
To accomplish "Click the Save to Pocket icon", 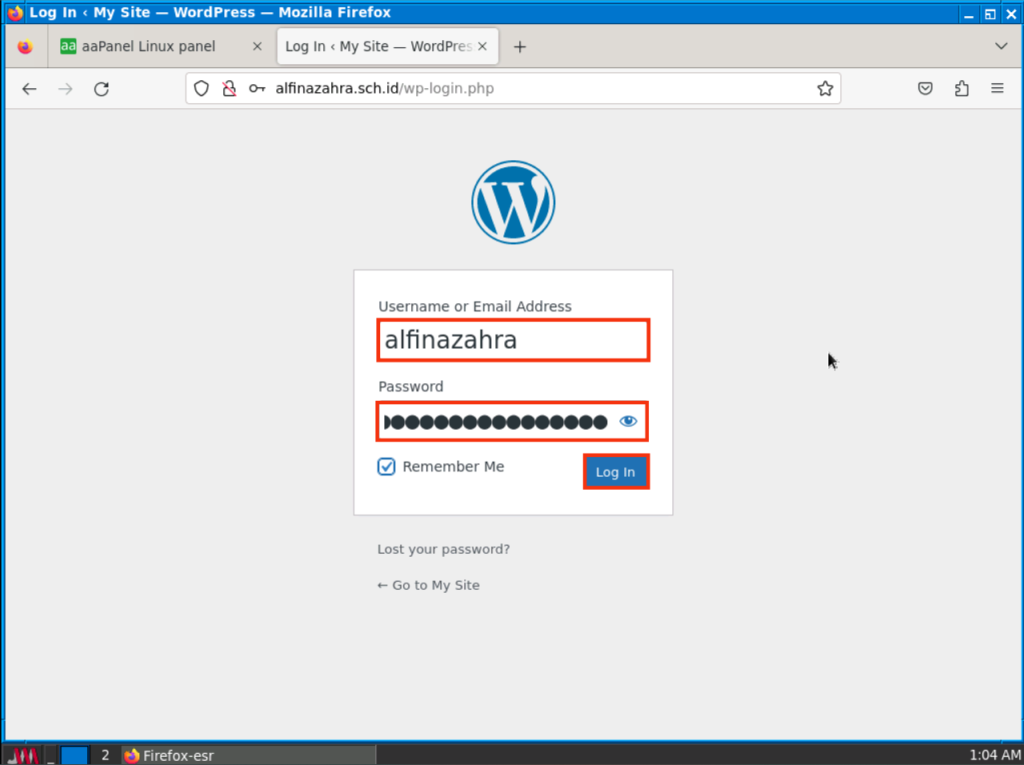I will (x=926, y=89).
